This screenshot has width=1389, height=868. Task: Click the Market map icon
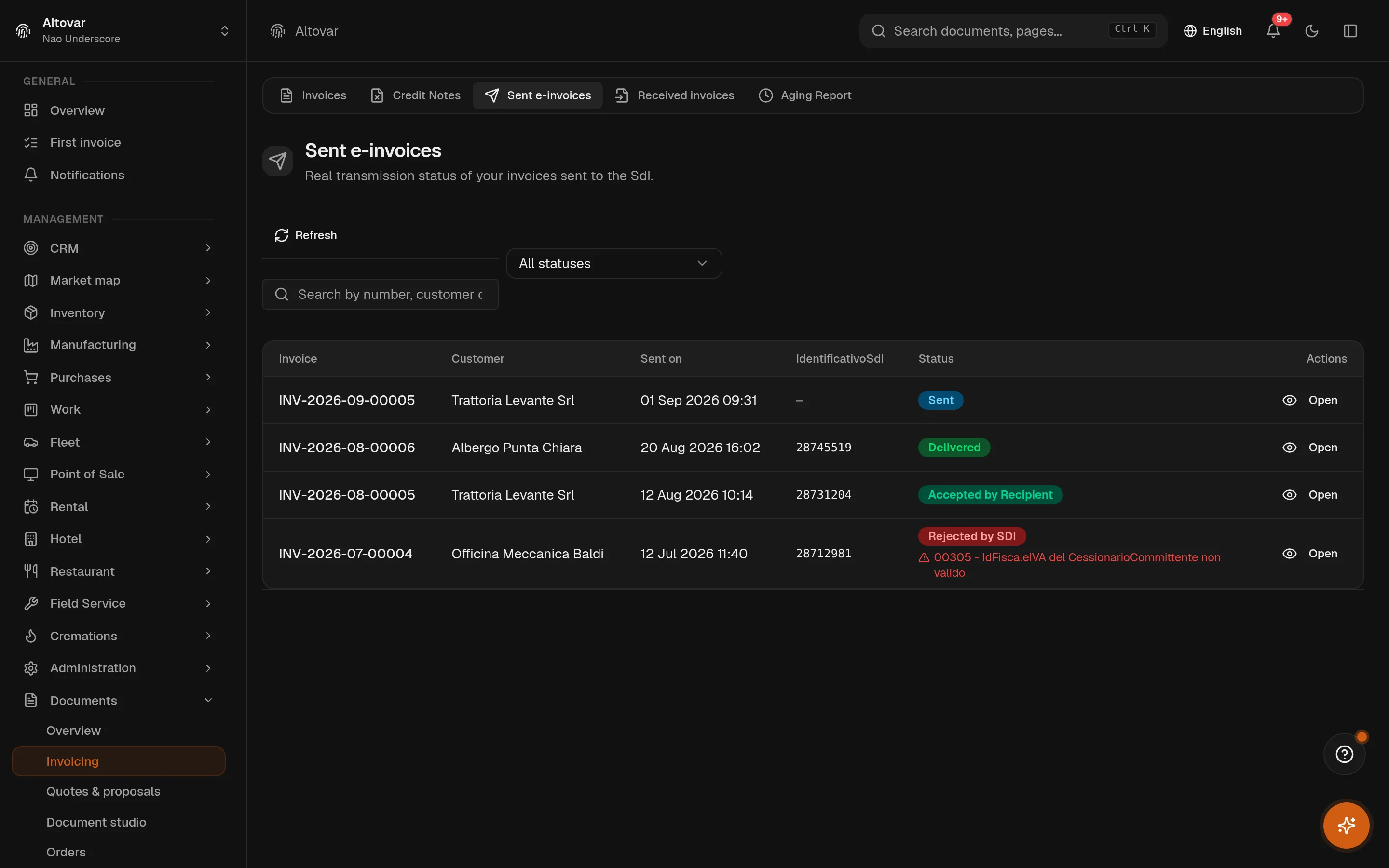(x=31, y=280)
